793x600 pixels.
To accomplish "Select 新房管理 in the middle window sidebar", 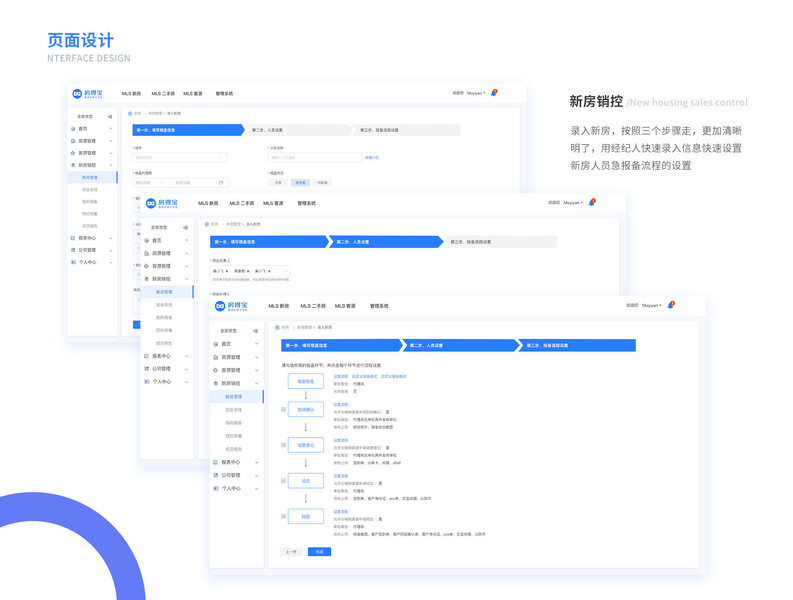I will pos(167,292).
